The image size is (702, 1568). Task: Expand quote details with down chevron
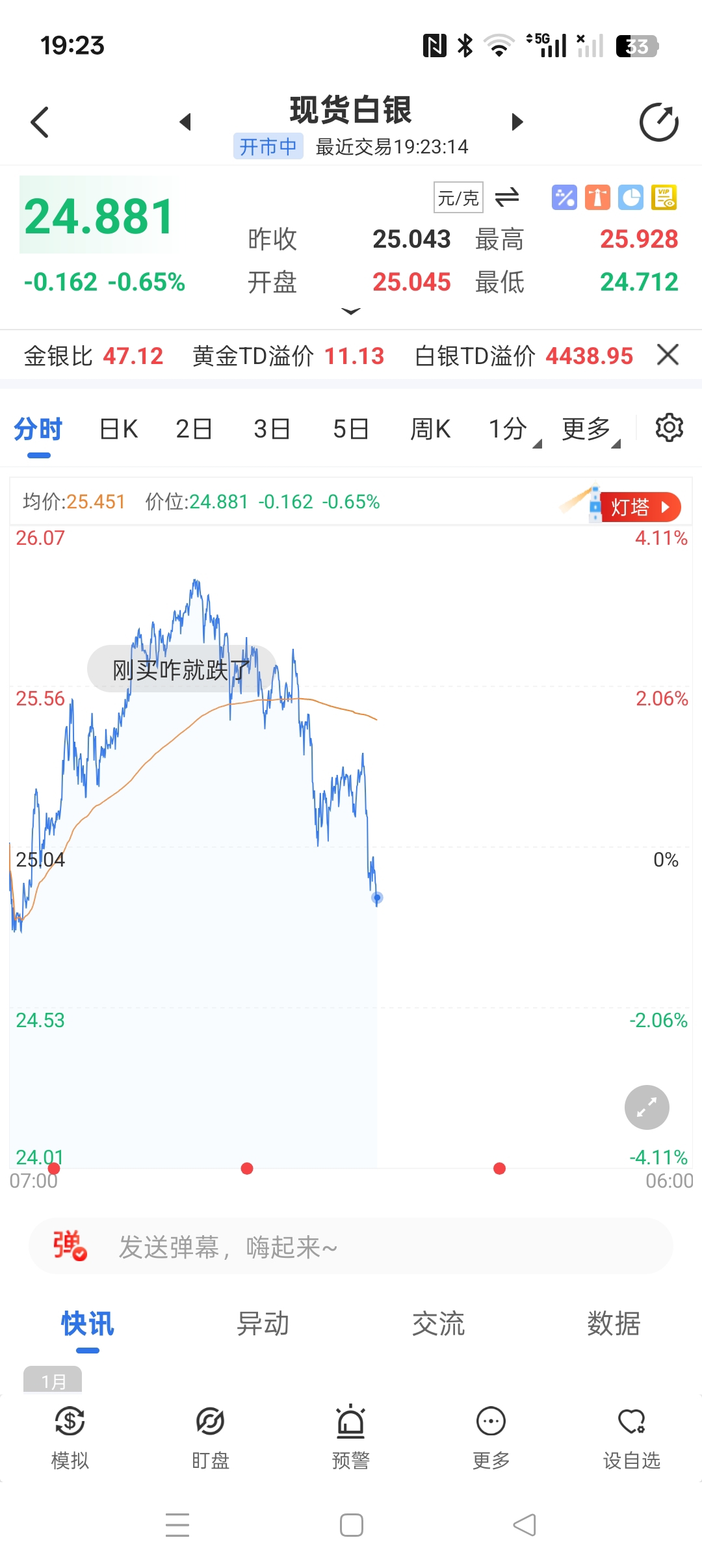coord(351,312)
